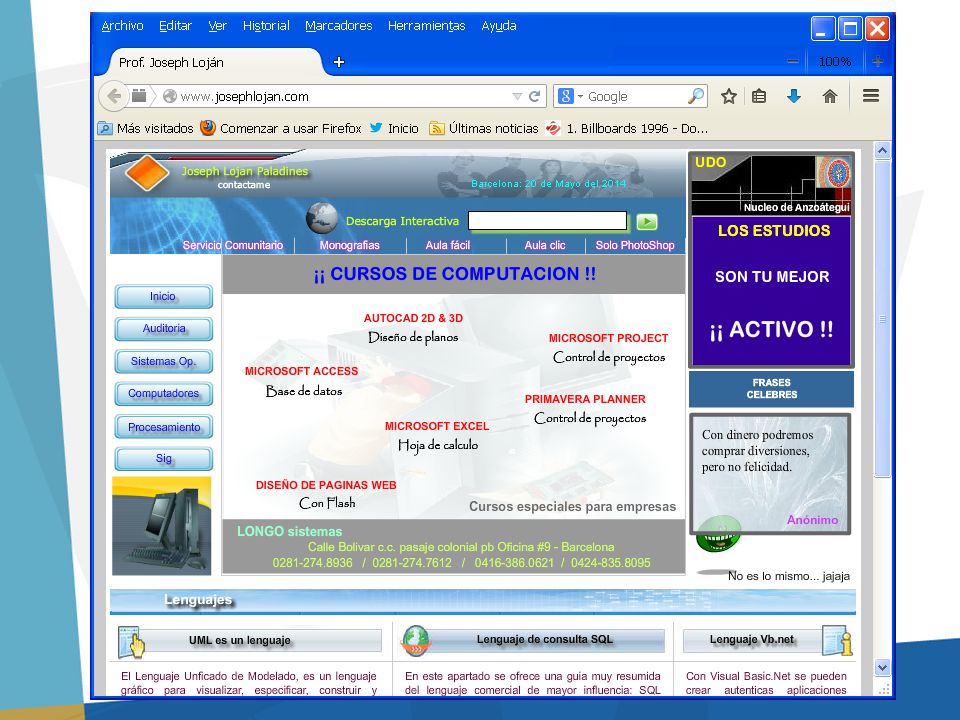Open the Aula clic link
Viewport: 960px width, 720px height.
(545, 246)
